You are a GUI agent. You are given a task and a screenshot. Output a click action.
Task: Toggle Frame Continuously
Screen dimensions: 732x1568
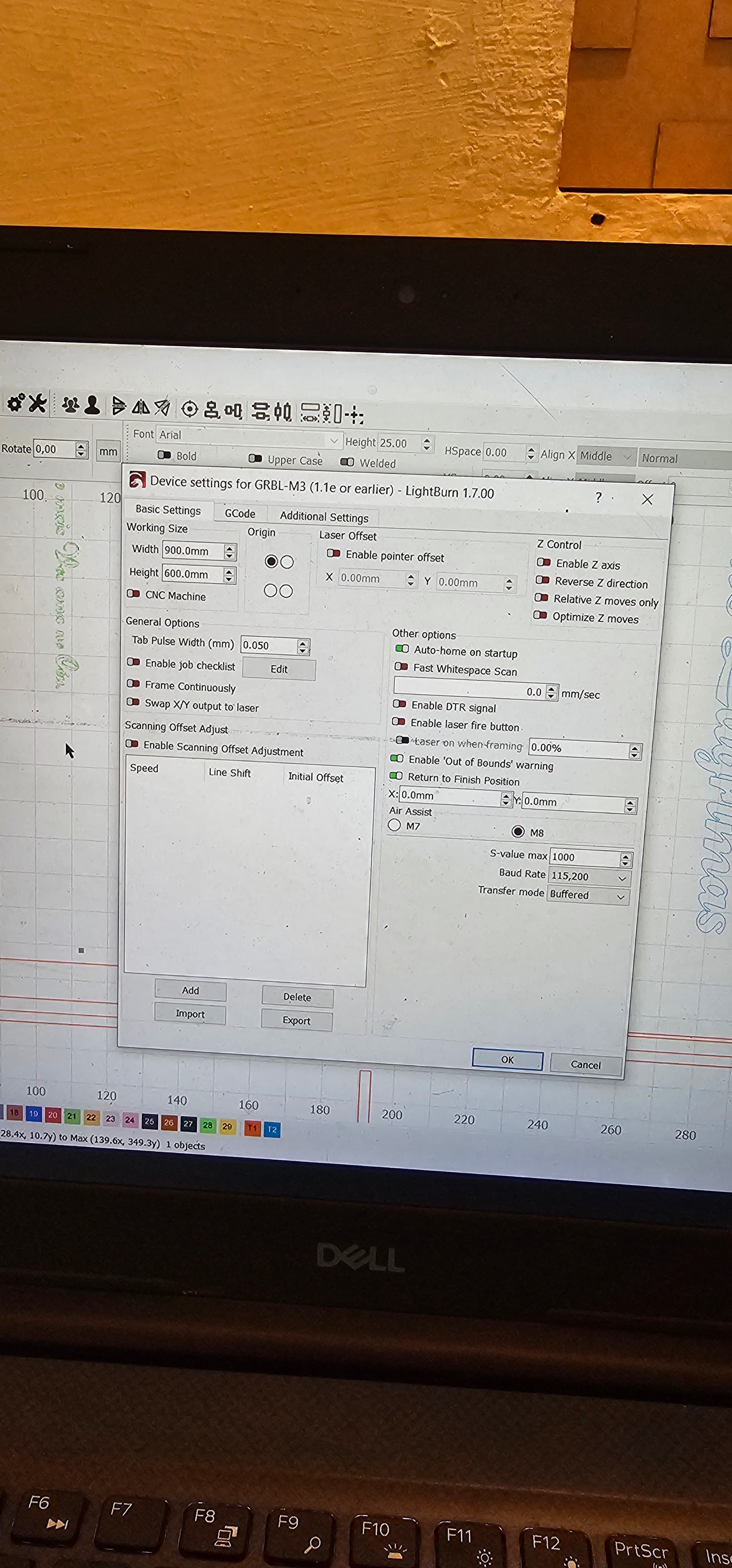pyautogui.click(x=133, y=684)
